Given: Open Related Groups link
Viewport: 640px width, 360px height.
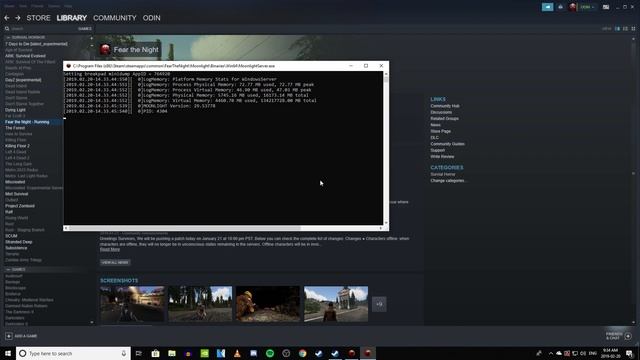Looking at the screenshot, I should pos(444,119).
